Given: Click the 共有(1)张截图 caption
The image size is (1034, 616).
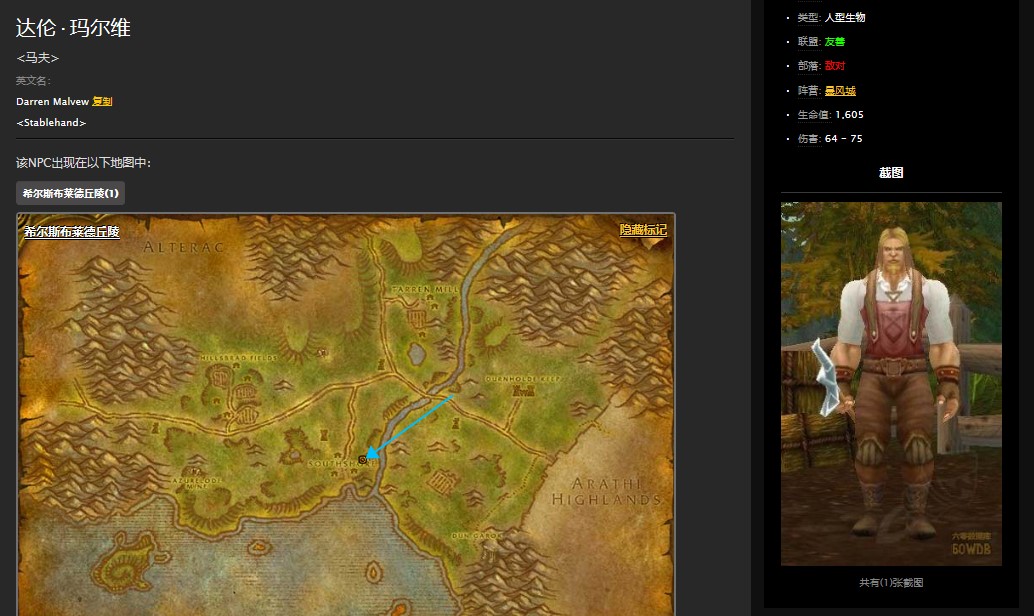Looking at the screenshot, I should (x=891, y=582).
